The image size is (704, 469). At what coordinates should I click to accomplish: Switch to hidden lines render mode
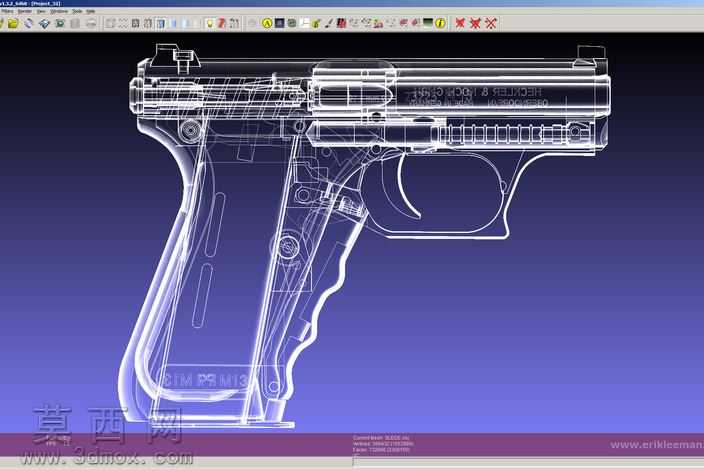tap(148, 23)
